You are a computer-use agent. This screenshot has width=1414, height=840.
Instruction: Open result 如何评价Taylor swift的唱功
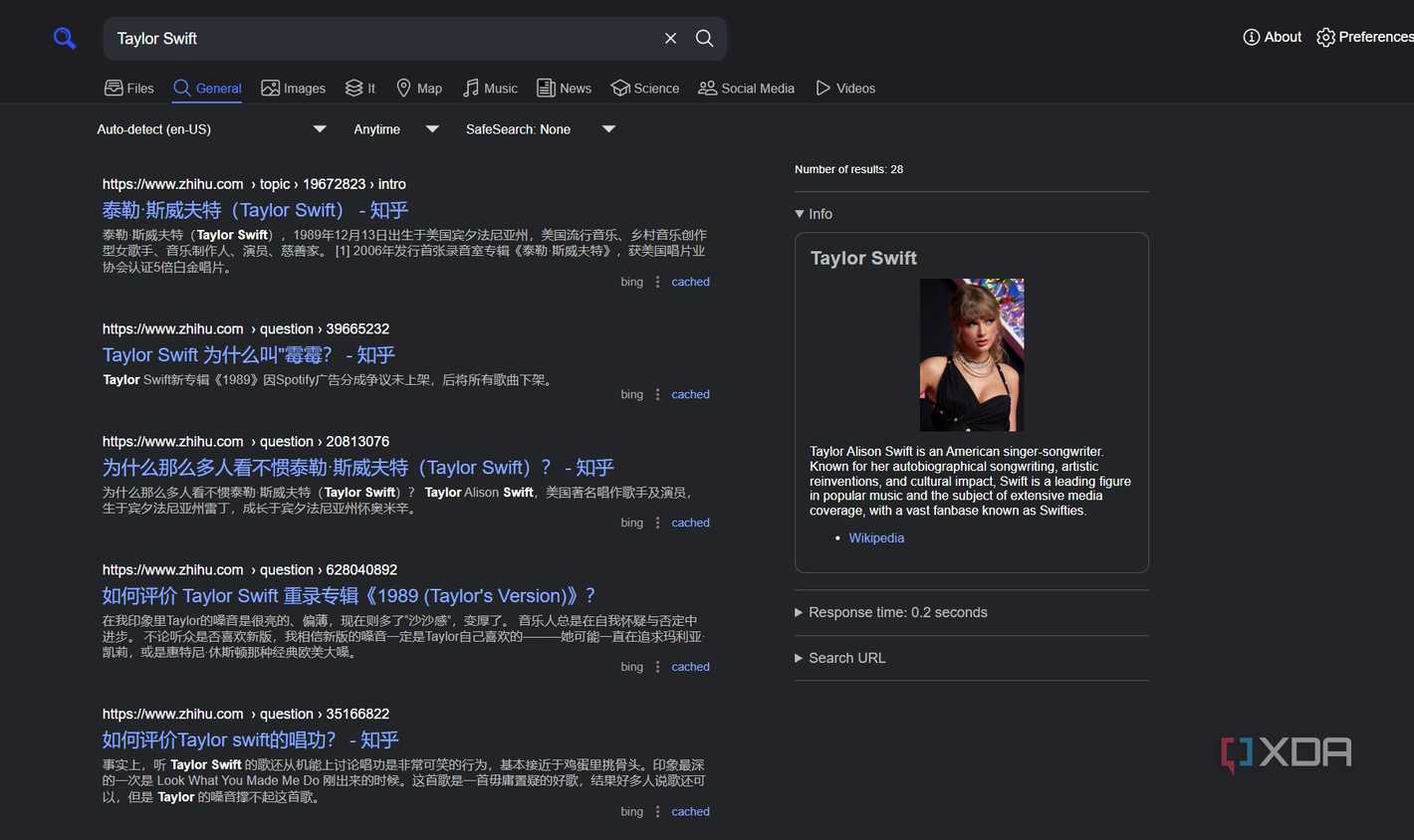pos(250,739)
